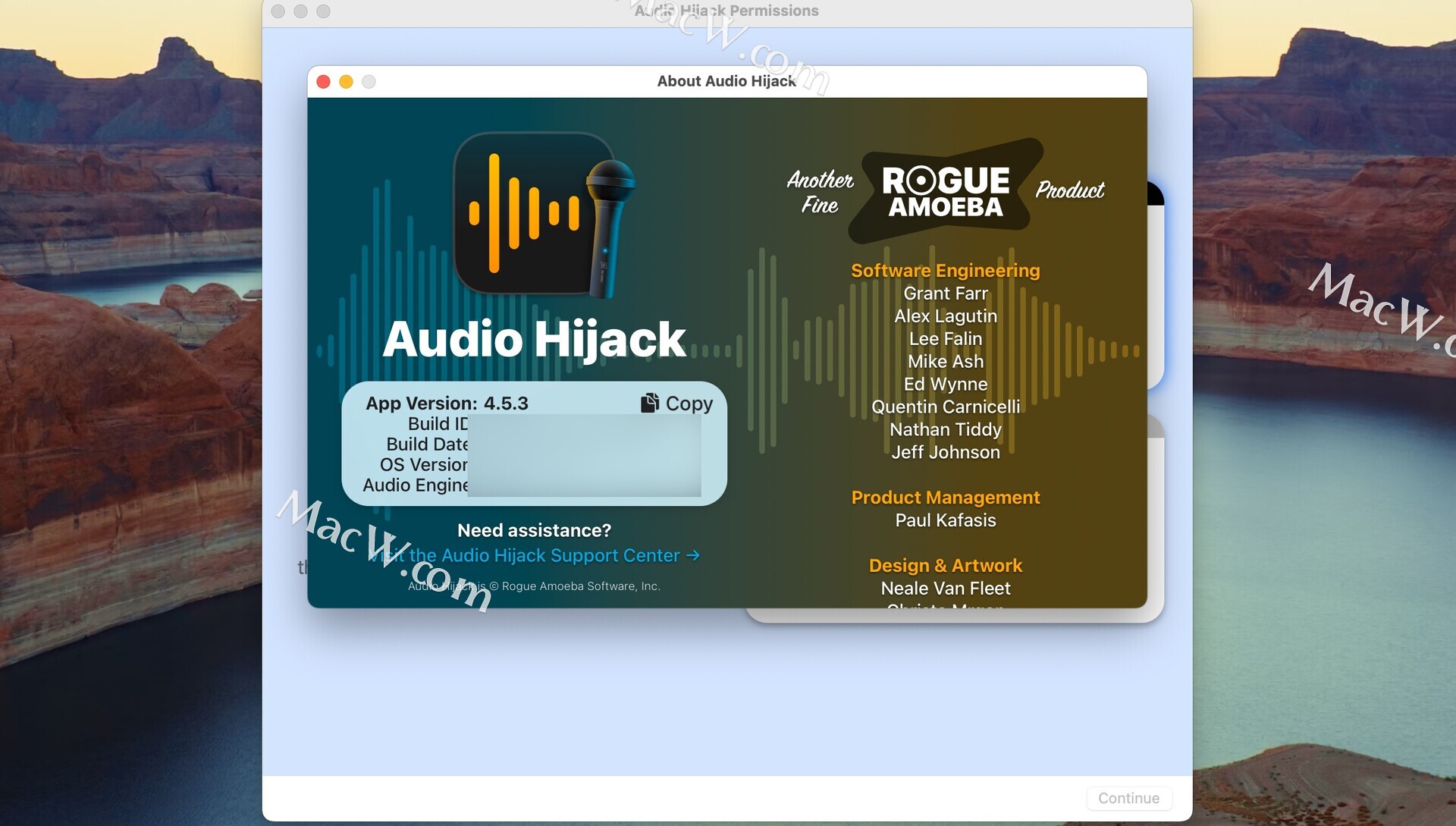Click the name 'Mike Ash'

point(945,362)
